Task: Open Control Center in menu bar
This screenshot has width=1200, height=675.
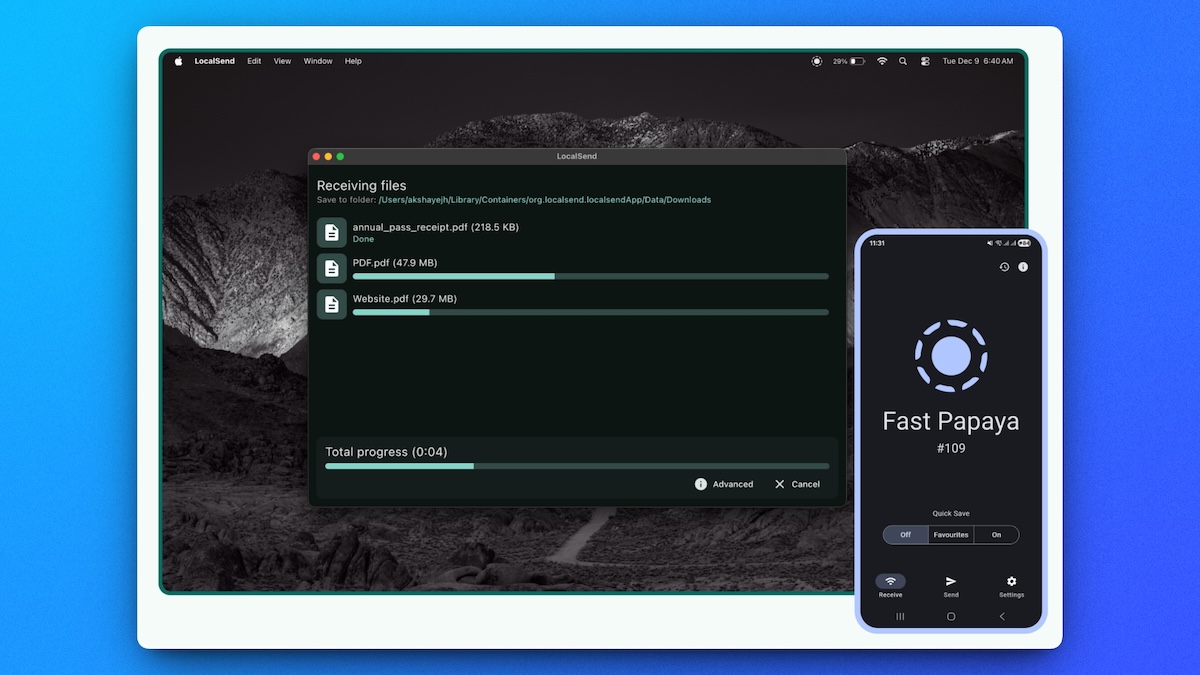Action: (925, 61)
